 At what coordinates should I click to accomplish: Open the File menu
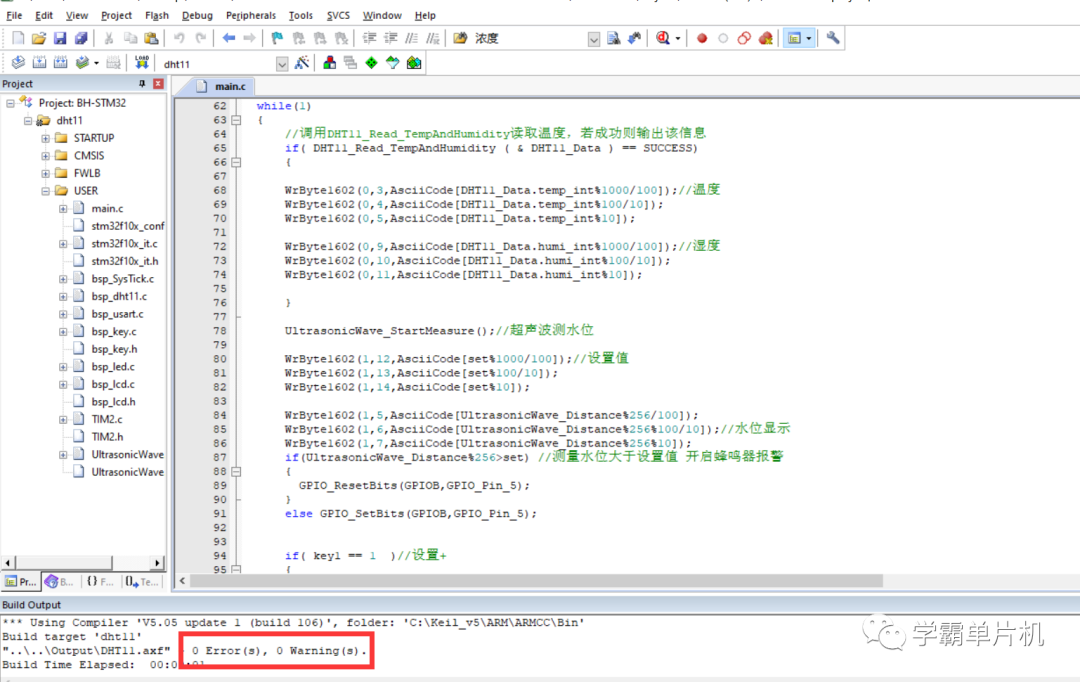(14, 15)
